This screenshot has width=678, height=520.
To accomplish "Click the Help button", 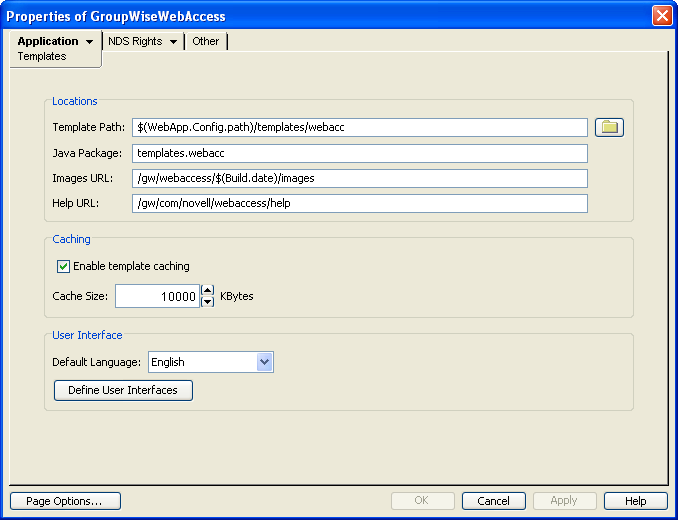I will (x=636, y=501).
